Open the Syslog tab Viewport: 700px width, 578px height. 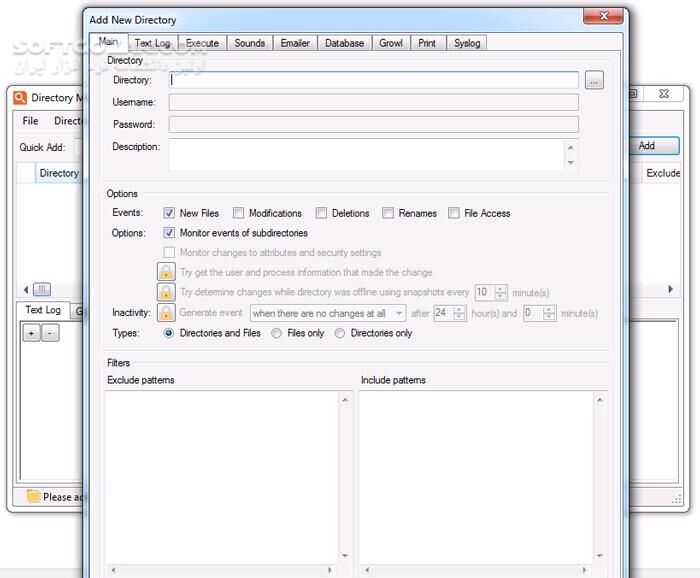(x=467, y=43)
